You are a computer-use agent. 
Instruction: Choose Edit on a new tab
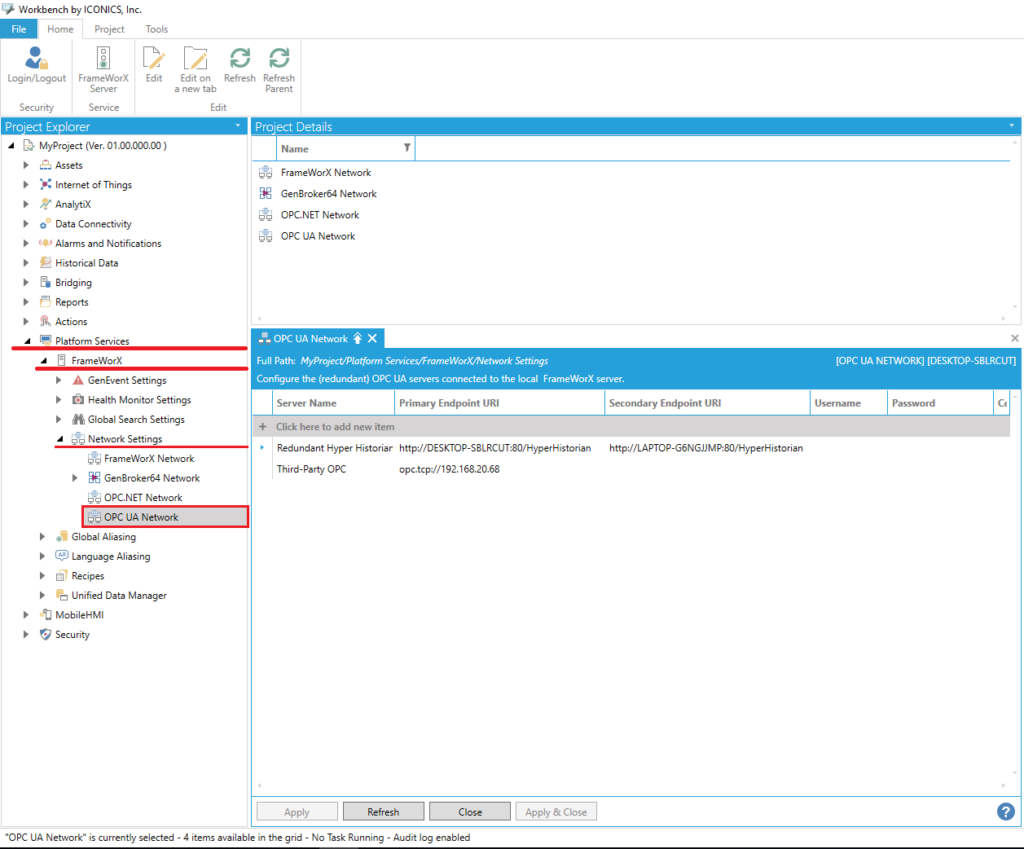[195, 69]
